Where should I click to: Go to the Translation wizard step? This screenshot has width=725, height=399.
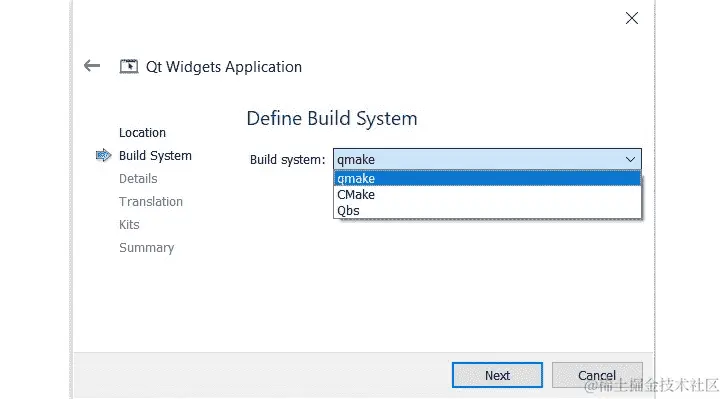click(x=151, y=202)
